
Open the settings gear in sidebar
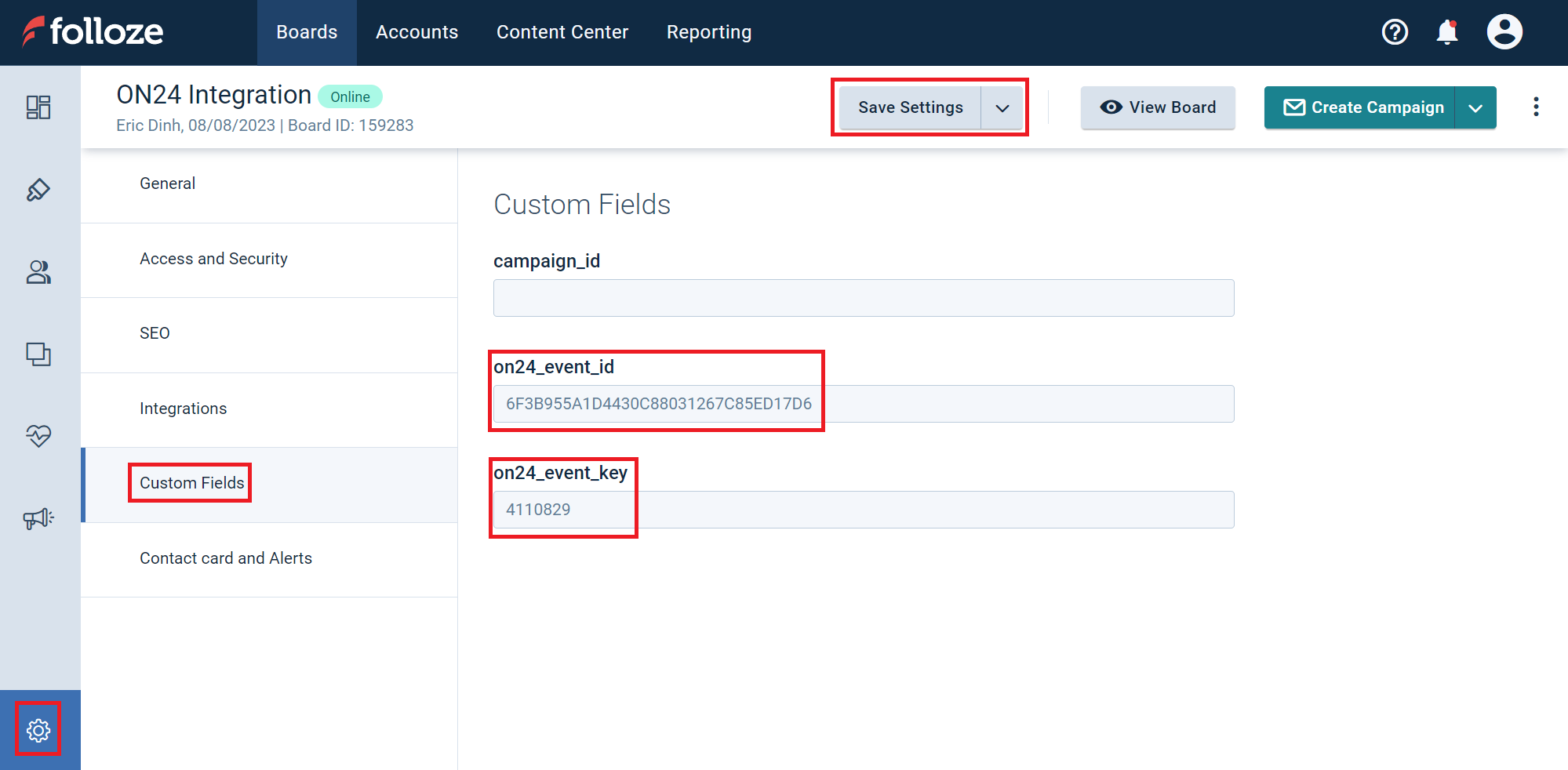point(38,730)
